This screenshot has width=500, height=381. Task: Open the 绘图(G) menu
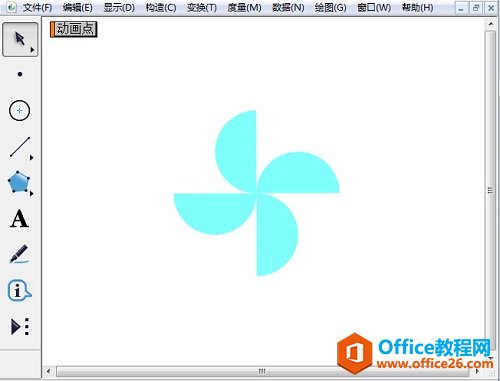click(x=330, y=7)
